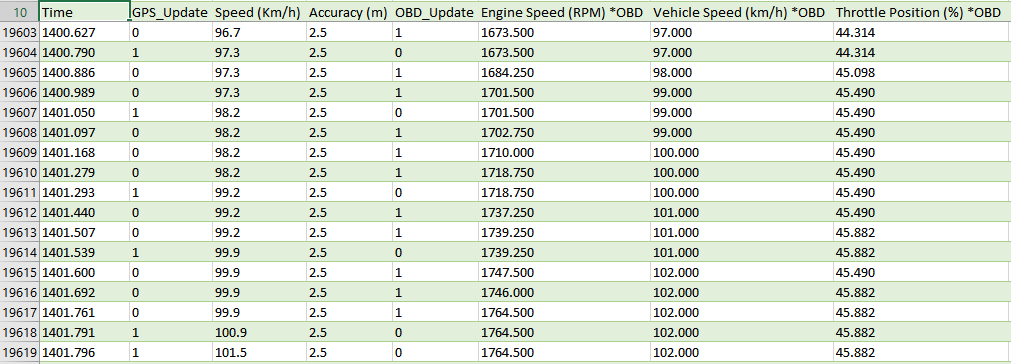Click the Engine Speed cell 1747.500

pos(564,273)
